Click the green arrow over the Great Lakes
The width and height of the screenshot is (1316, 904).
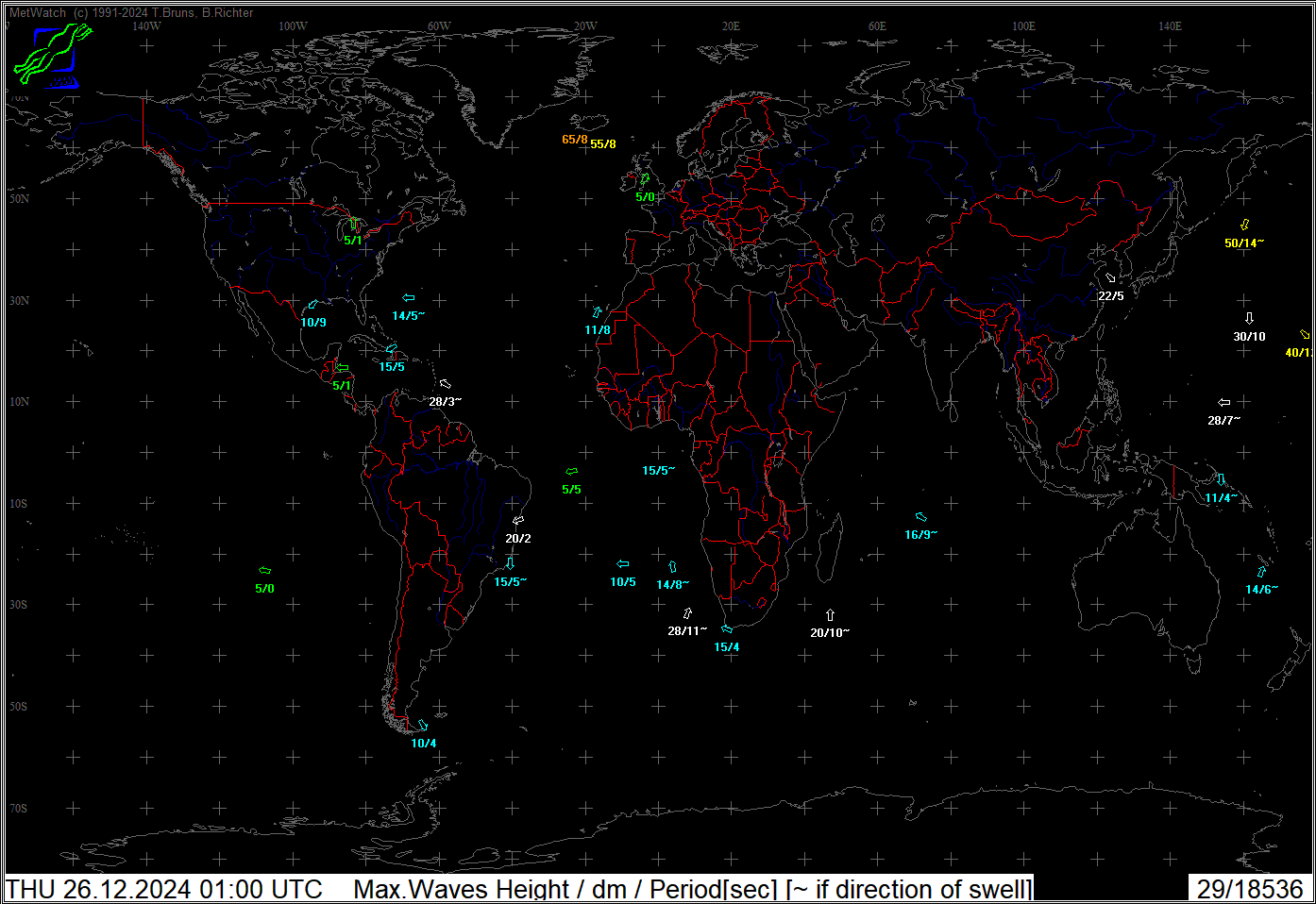click(x=354, y=225)
